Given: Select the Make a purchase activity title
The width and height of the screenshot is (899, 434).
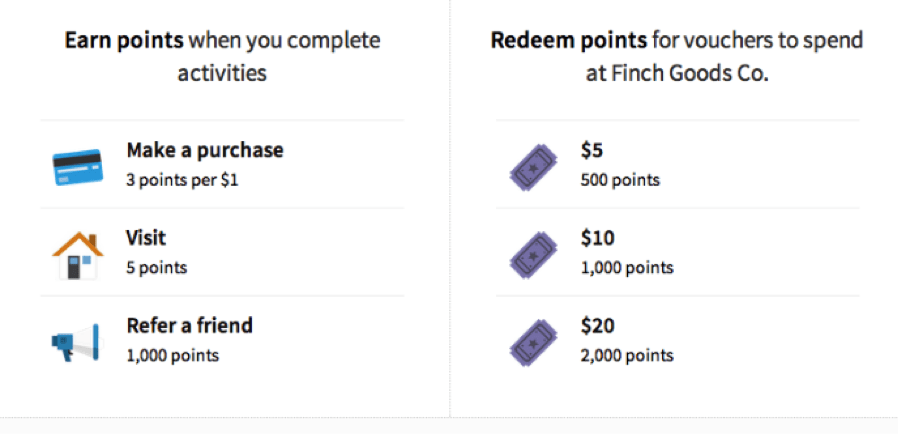Looking at the screenshot, I should pyautogui.click(x=205, y=150).
